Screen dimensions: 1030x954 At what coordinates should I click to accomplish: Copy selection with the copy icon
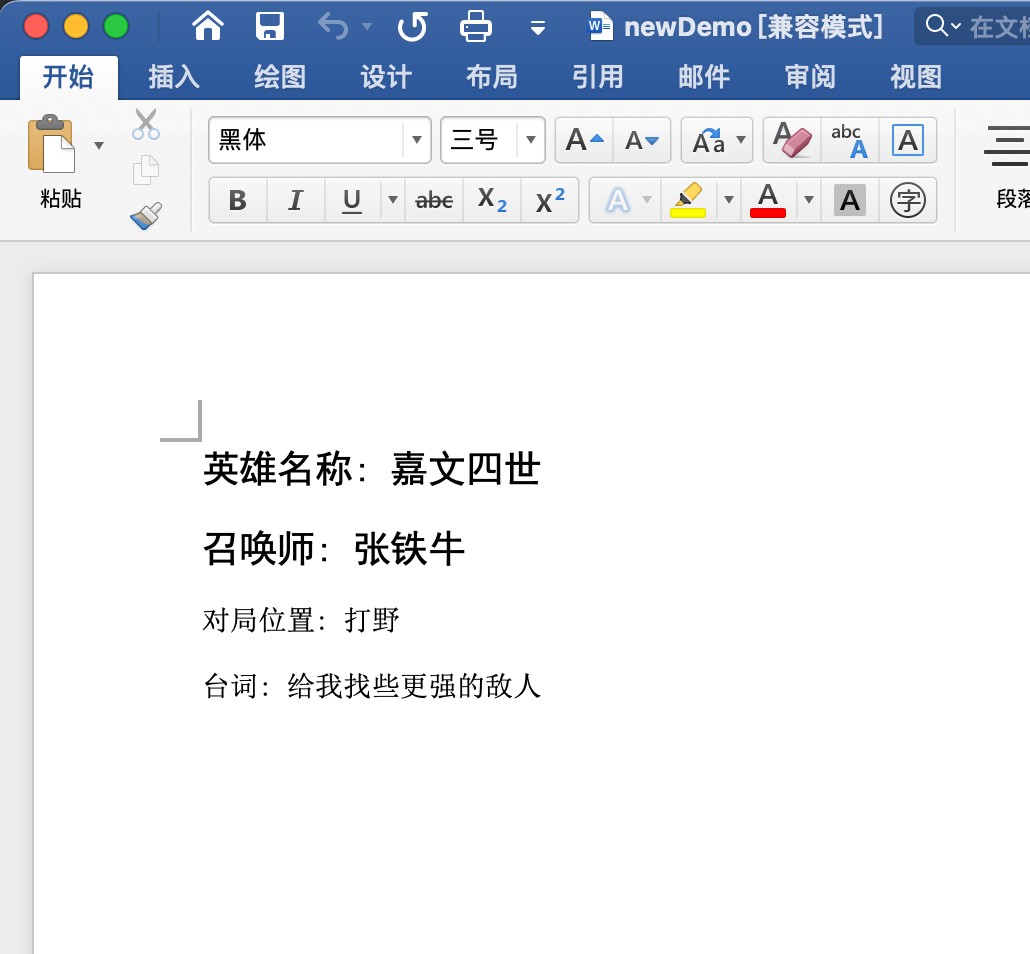(145, 170)
